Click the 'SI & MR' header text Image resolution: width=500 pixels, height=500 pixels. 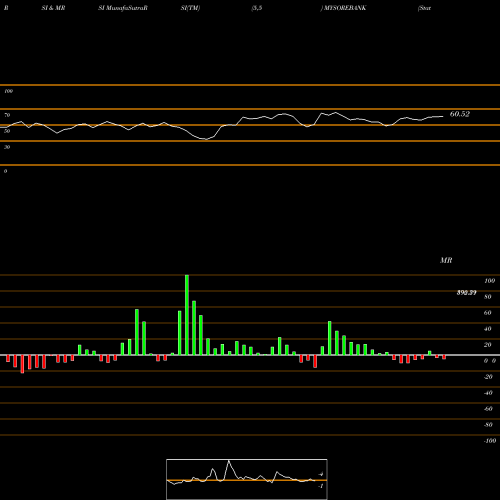point(53,8)
